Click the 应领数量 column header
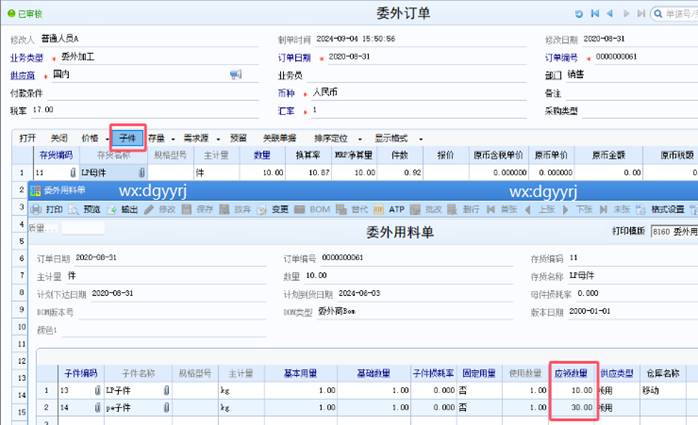The height and width of the screenshot is (425, 698). (574, 370)
